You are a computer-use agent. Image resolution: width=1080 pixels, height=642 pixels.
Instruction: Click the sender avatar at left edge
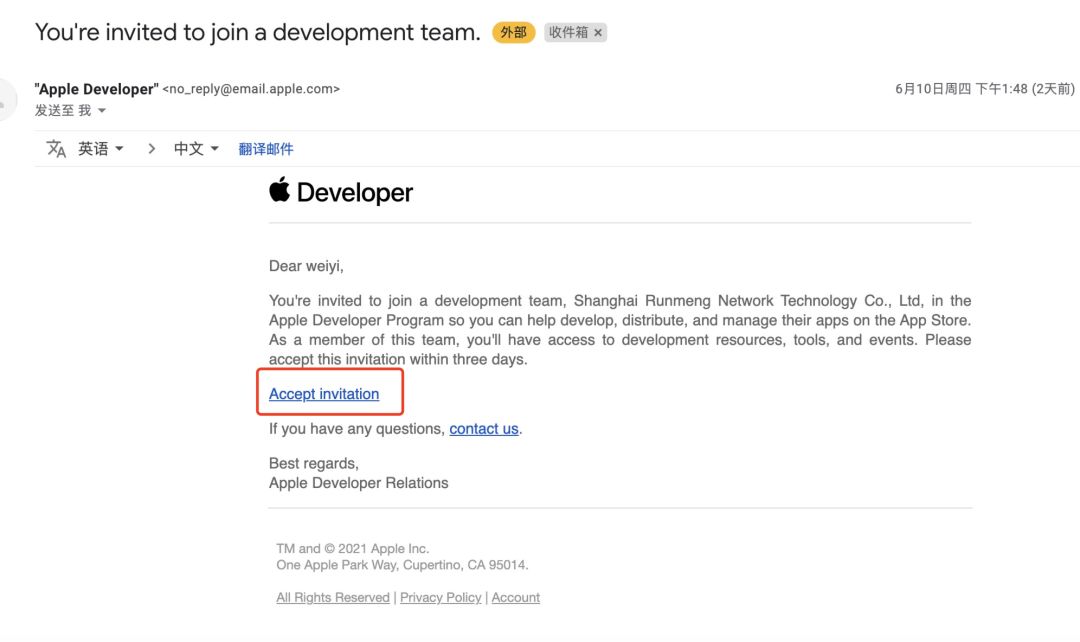click(6, 100)
